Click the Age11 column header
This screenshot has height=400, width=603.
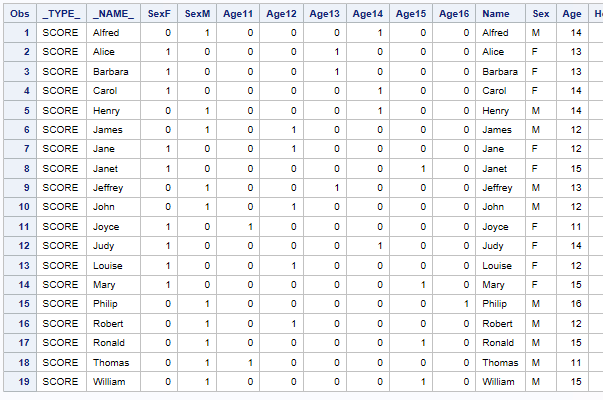(x=238, y=14)
